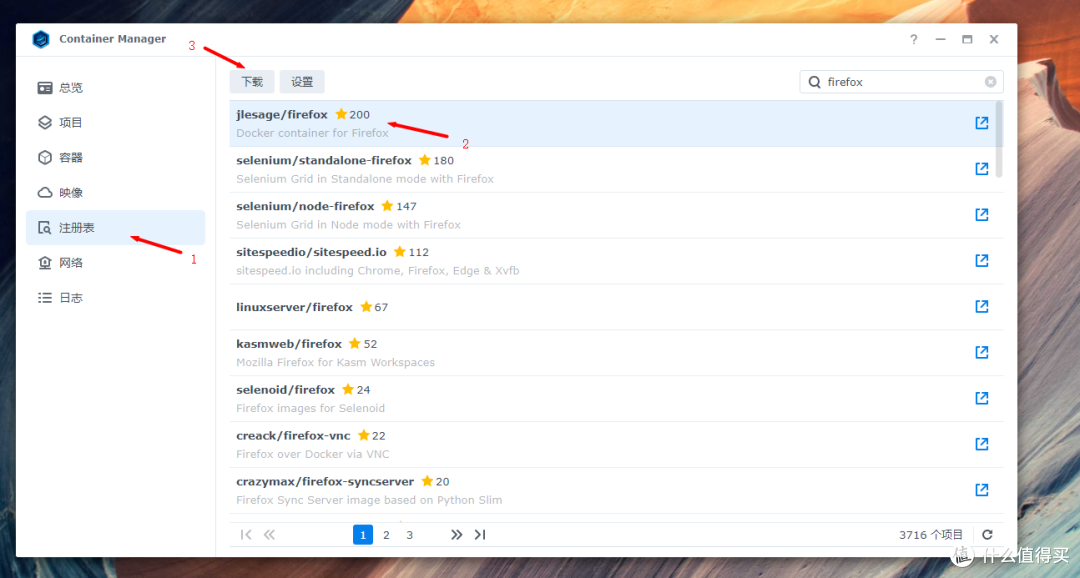Open the 设置 registry settings
This screenshot has height=578, width=1080.
pos(301,81)
